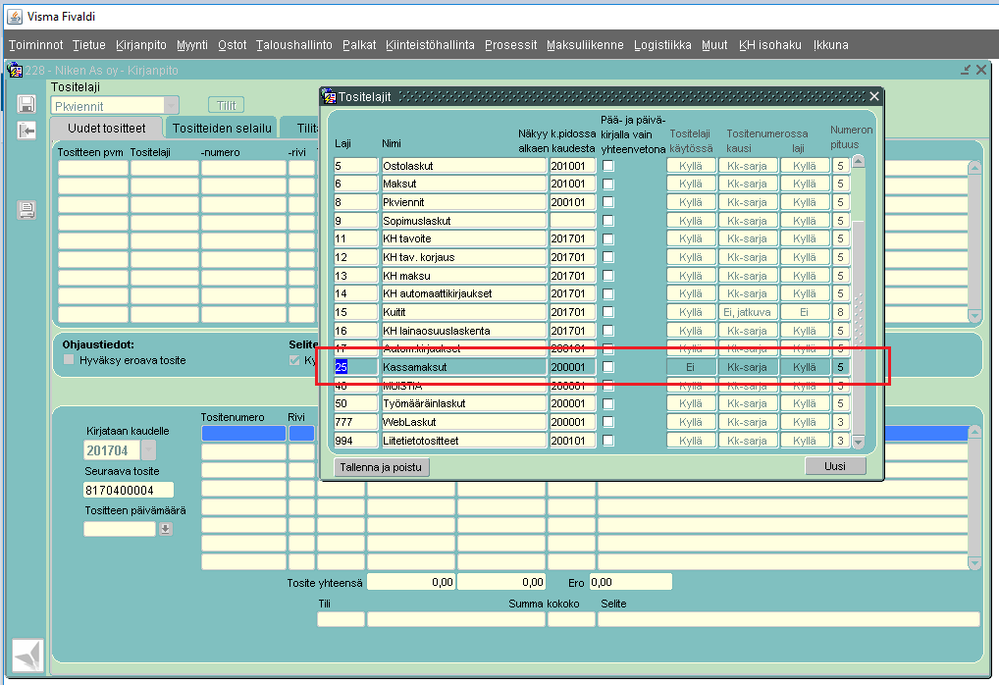Image resolution: width=999 pixels, height=685 pixels.
Task: Click the Kirjanpito window restore icon
Action: (966, 69)
